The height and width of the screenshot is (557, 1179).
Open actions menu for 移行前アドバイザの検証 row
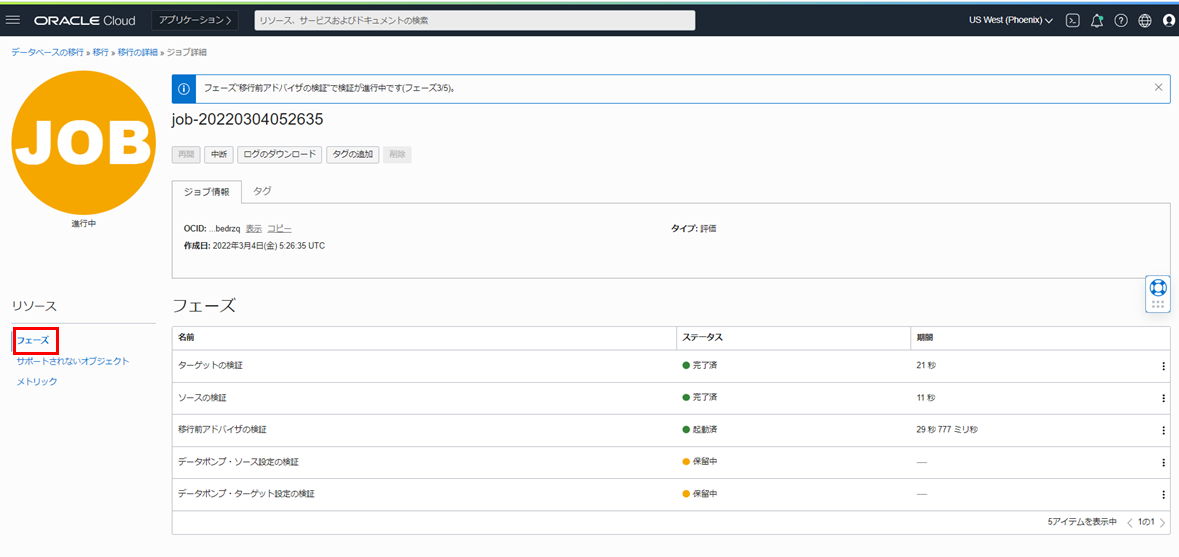tap(1163, 430)
